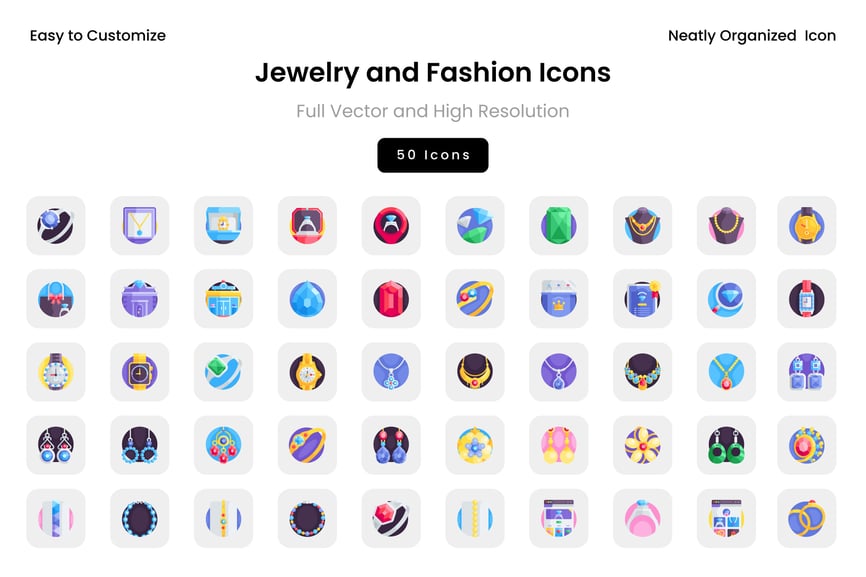Select the Jewelry and Fashion Icons heading
Image resolution: width=866 pixels, height=577 pixels.
[x=432, y=73]
